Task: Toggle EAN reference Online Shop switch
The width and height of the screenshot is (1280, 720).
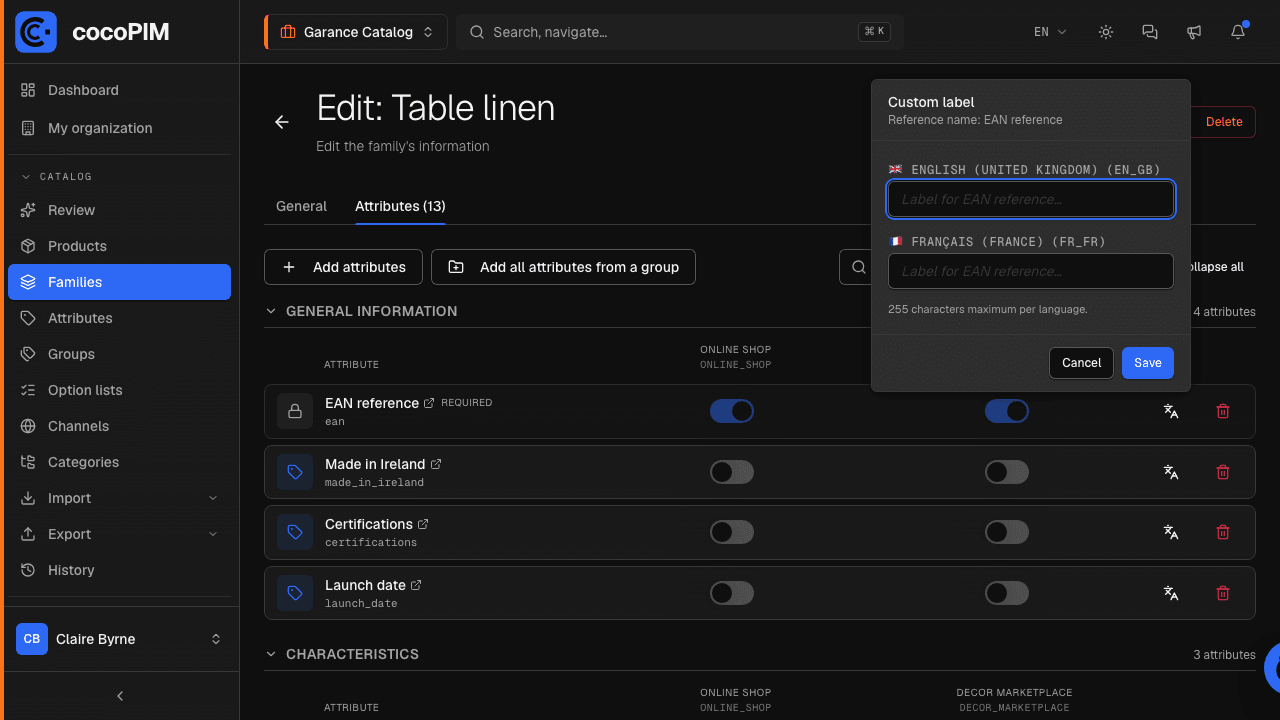Action: click(732, 411)
